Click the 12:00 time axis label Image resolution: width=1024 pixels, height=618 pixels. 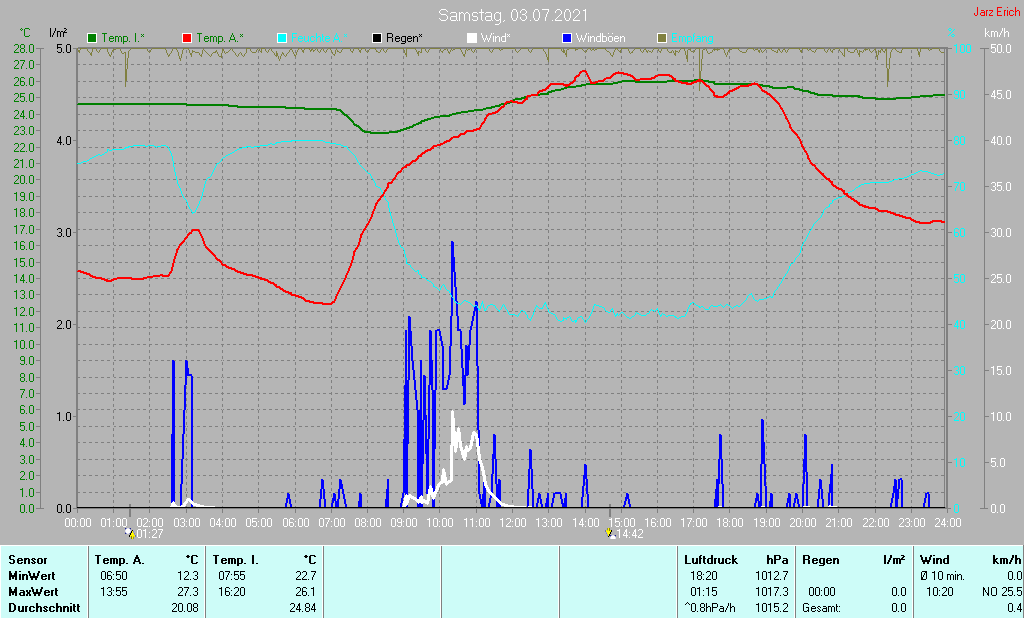513,523
